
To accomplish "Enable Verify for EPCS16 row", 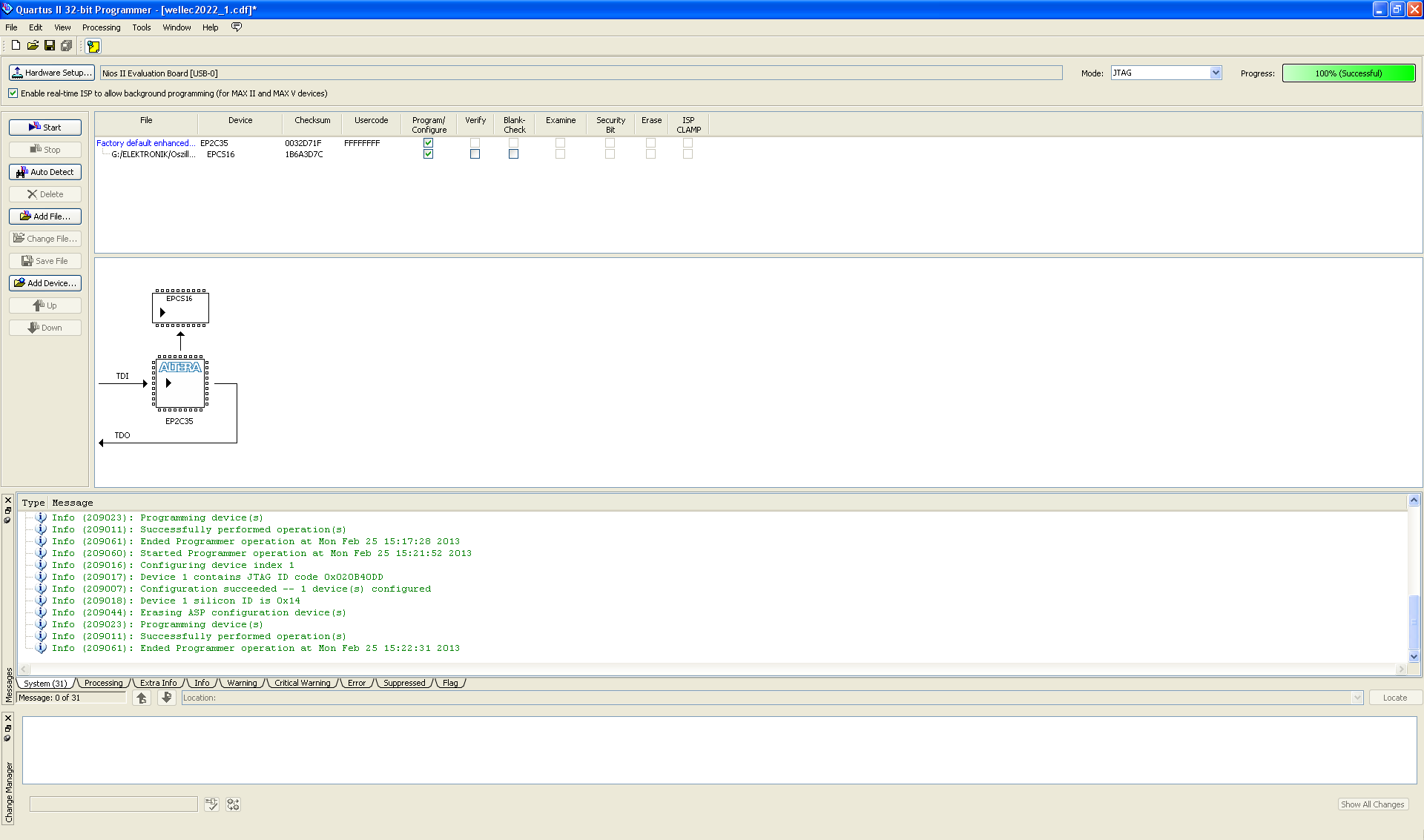I will tap(475, 154).
